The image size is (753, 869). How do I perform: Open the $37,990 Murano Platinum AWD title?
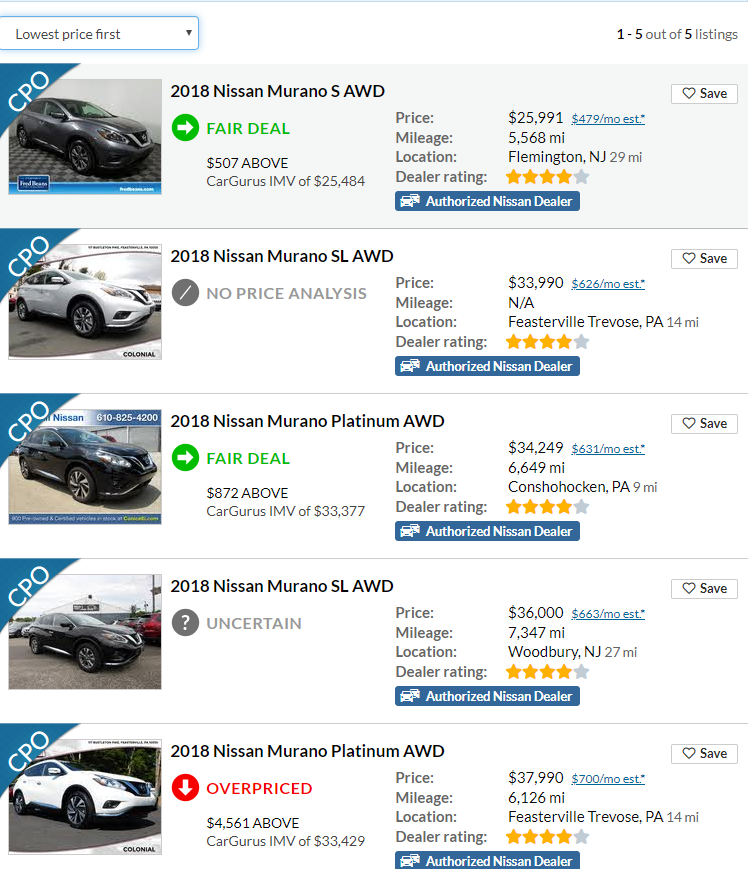[x=308, y=752]
